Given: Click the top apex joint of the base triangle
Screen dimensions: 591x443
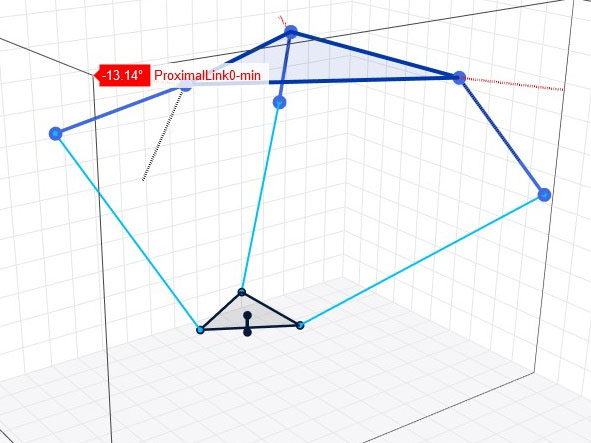Looking at the screenshot, I should point(291,32).
